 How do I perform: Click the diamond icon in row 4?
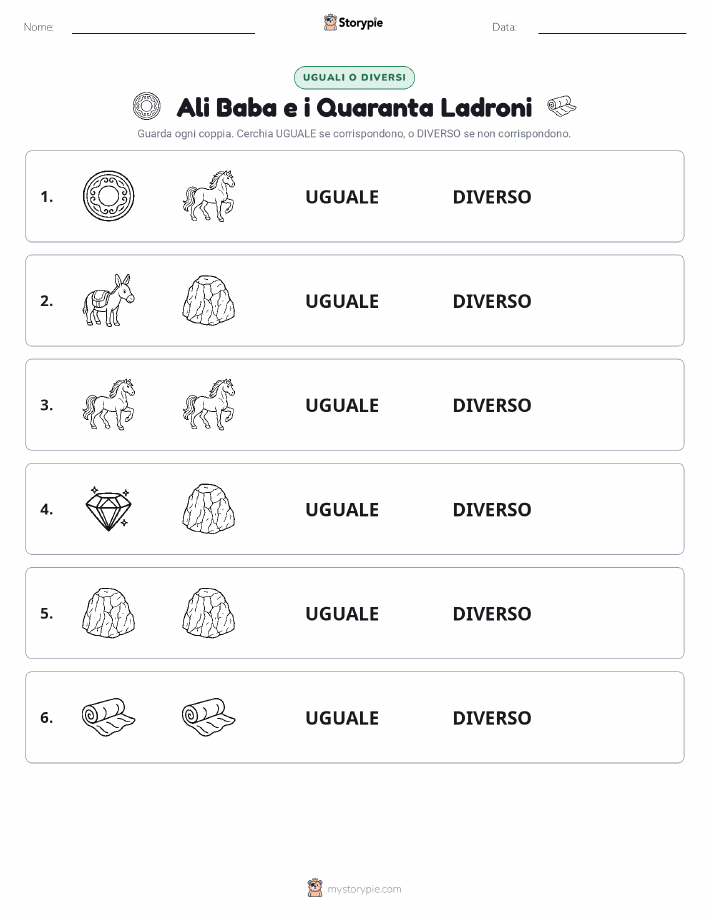[108, 509]
